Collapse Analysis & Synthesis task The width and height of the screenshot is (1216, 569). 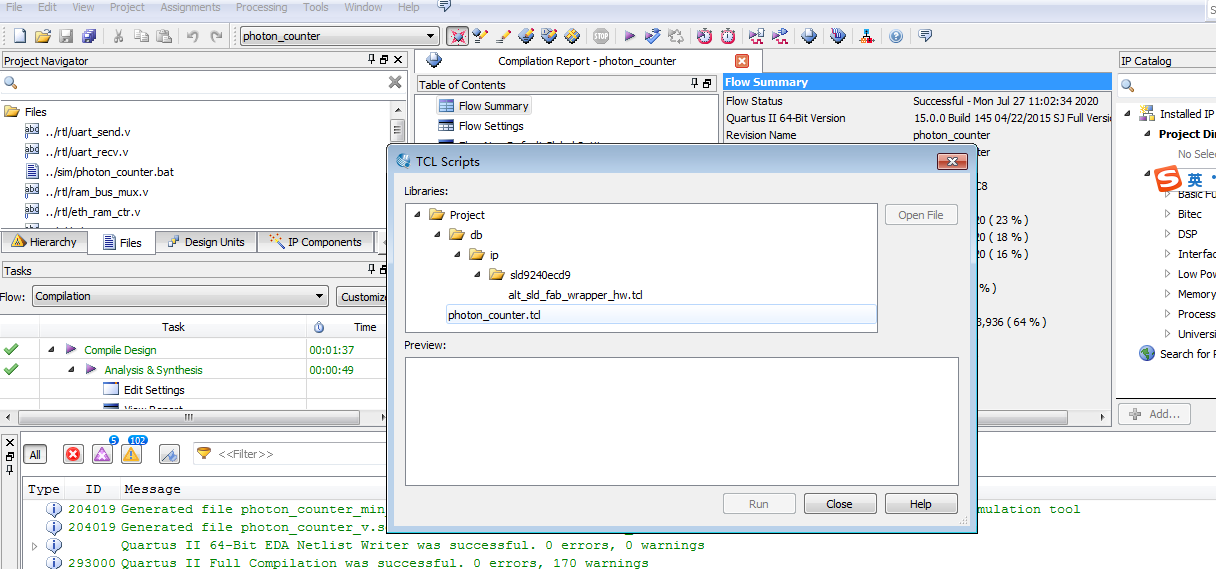[71, 370]
